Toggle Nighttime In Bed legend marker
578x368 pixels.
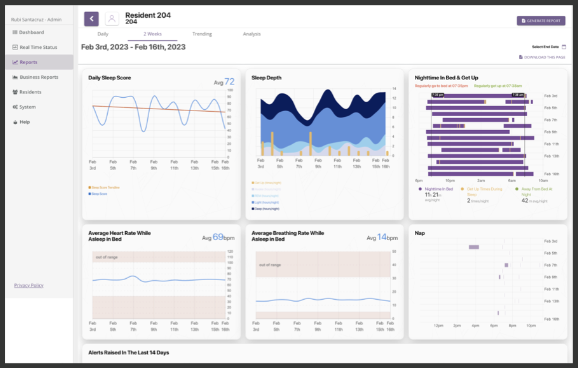(420, 189)
